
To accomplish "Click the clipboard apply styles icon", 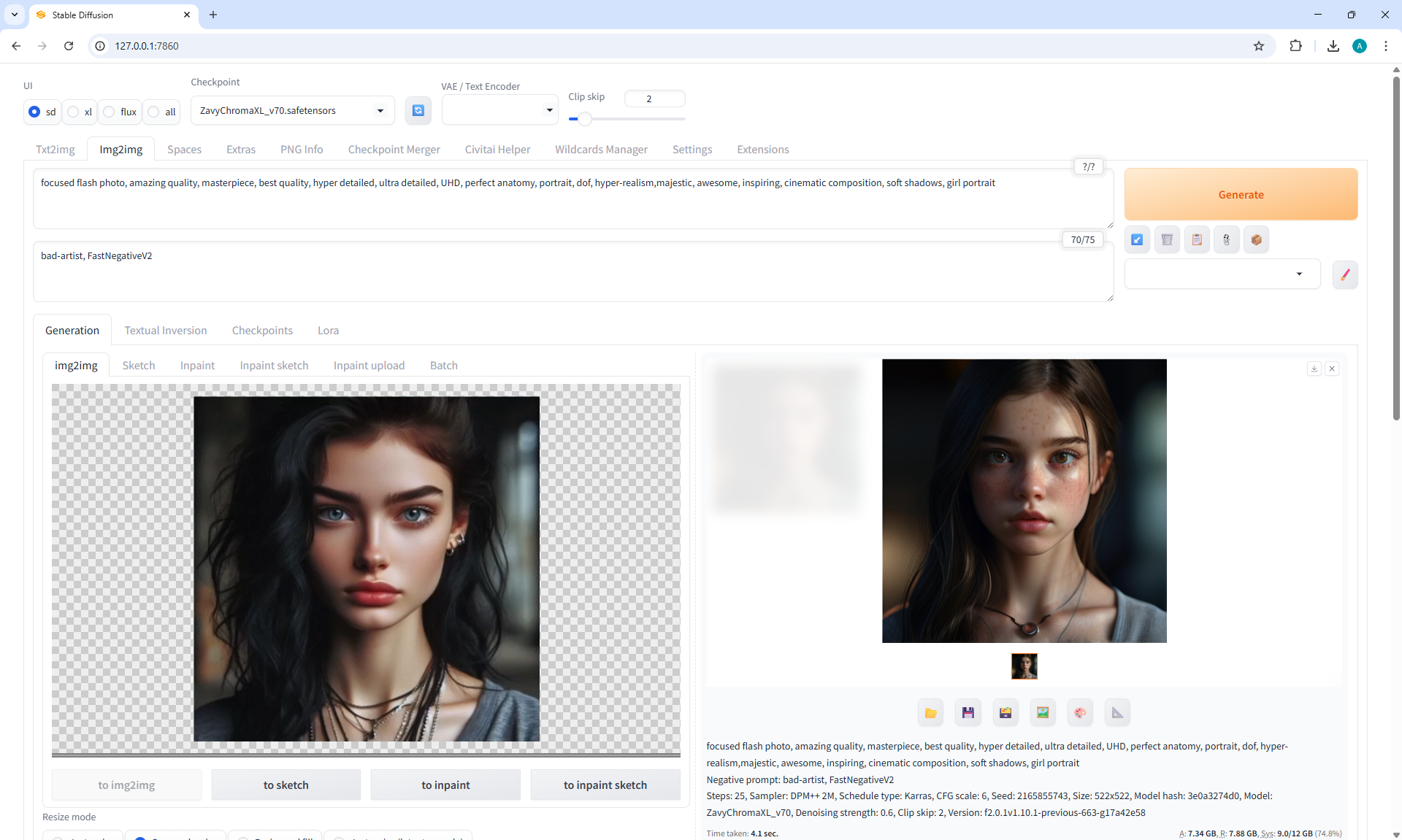I will [1197, 239].
